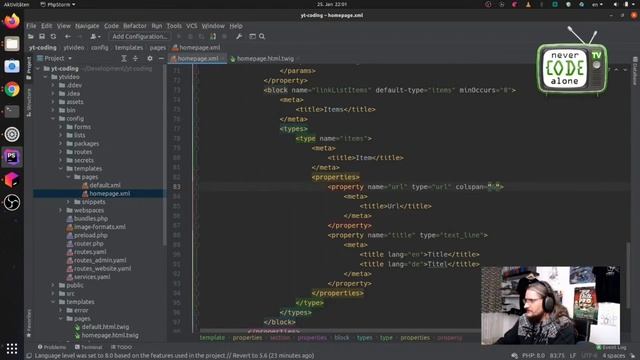Click ytvideo in navigation breadcrumb
The height and width of the screenshot is (360, 640).
click(74, 48)
